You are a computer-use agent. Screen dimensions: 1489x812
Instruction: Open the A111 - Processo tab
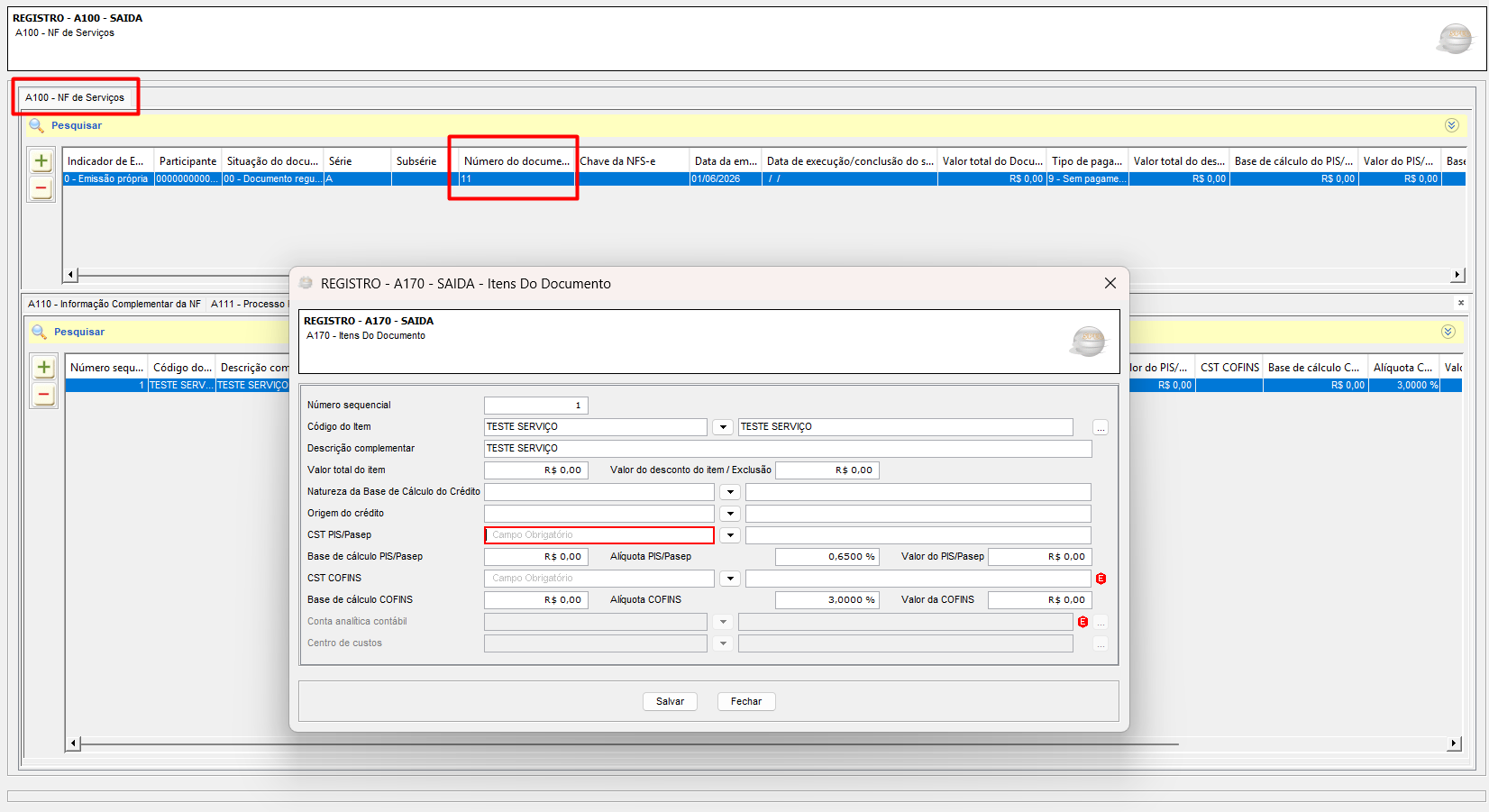pyautogui.click(x=248, y=304)
